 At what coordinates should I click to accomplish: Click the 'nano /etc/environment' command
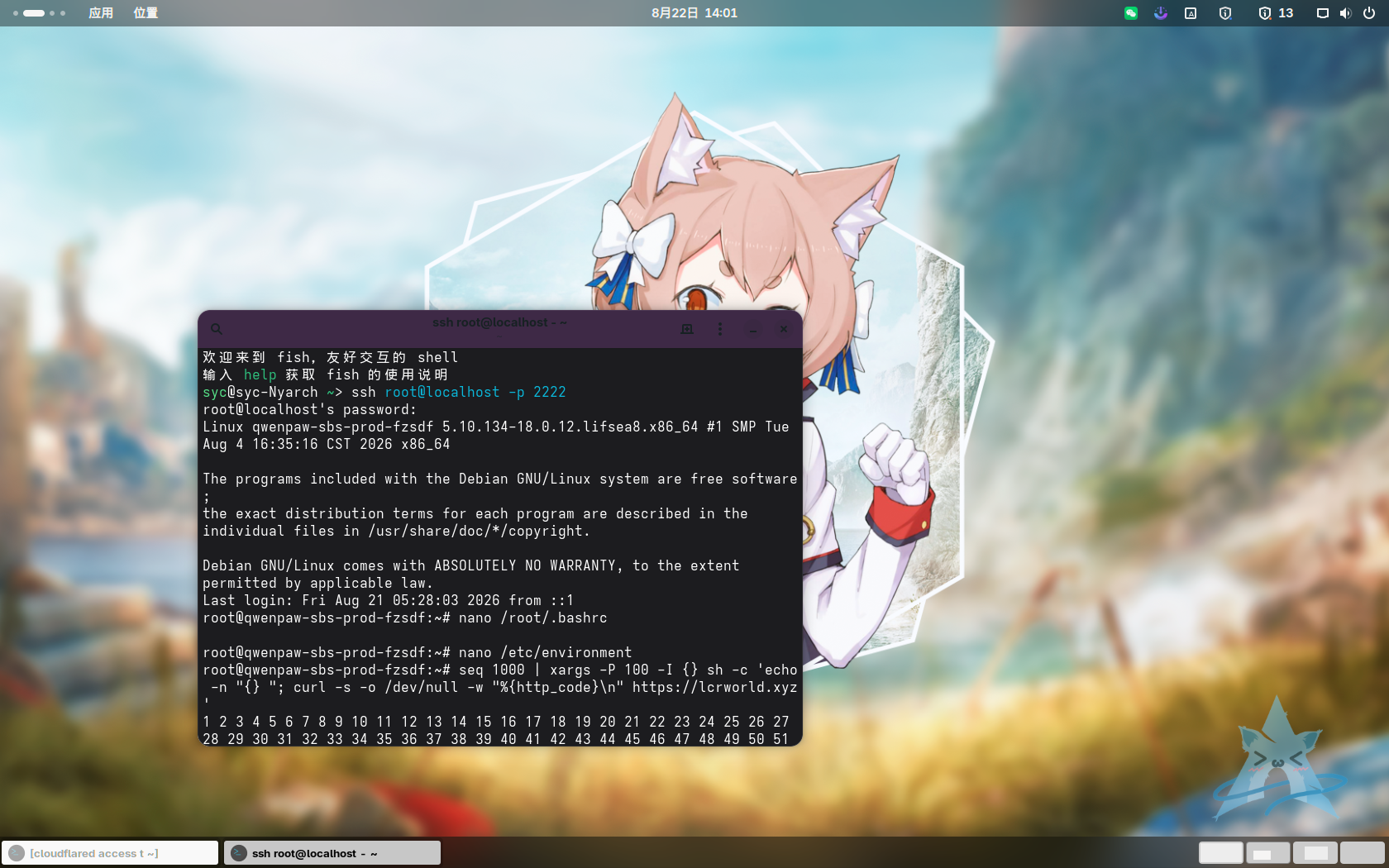(x=546, y=652)
